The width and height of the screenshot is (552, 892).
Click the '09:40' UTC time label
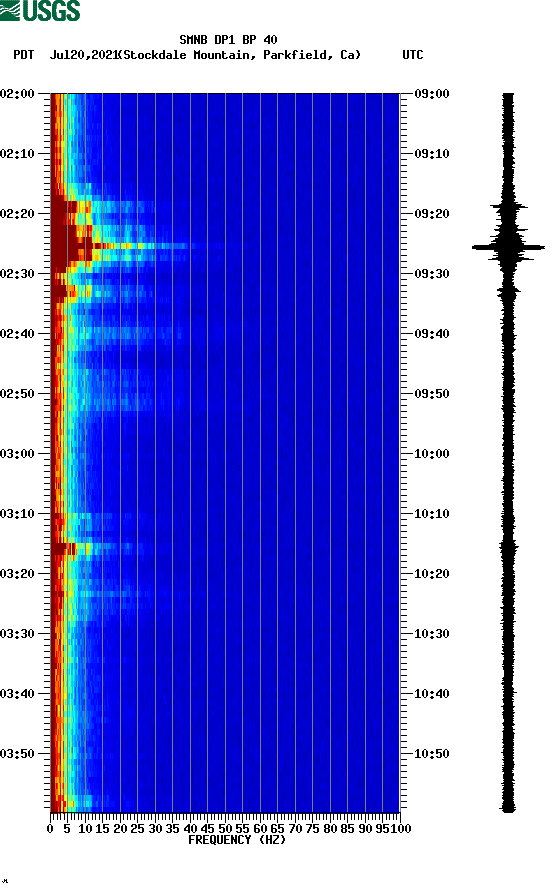[x=432, y=333]
